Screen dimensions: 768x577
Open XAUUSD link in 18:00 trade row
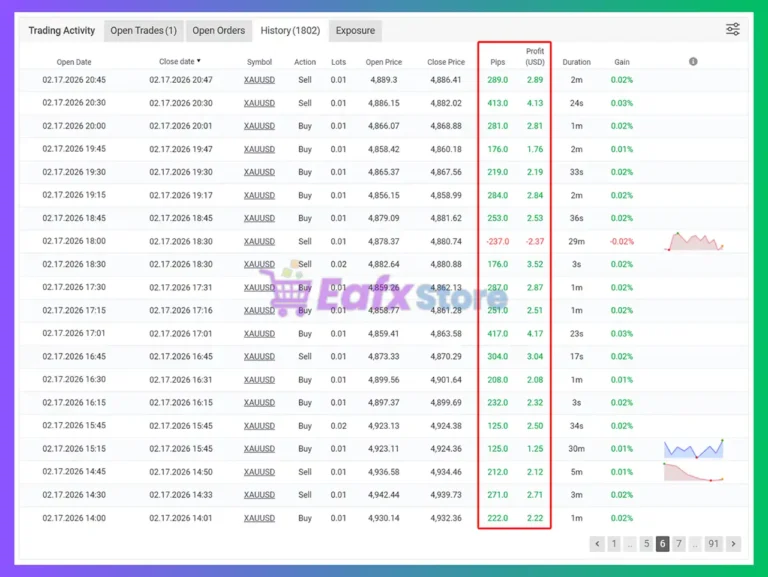coord(259,241)
